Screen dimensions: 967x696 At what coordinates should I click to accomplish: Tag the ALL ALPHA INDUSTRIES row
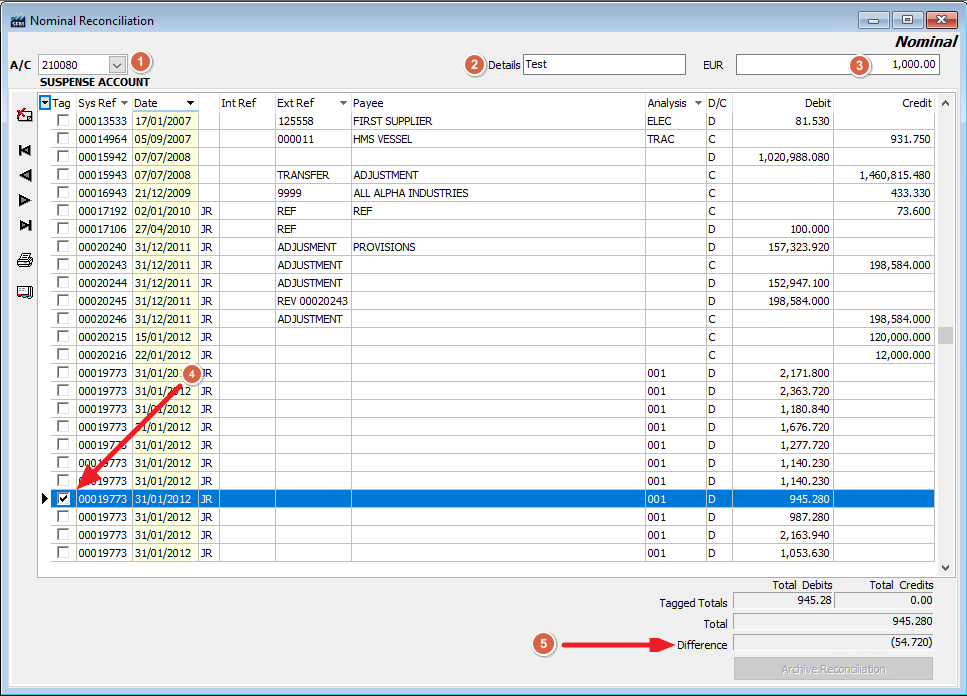pyautogui.click(x=63, y=192)
